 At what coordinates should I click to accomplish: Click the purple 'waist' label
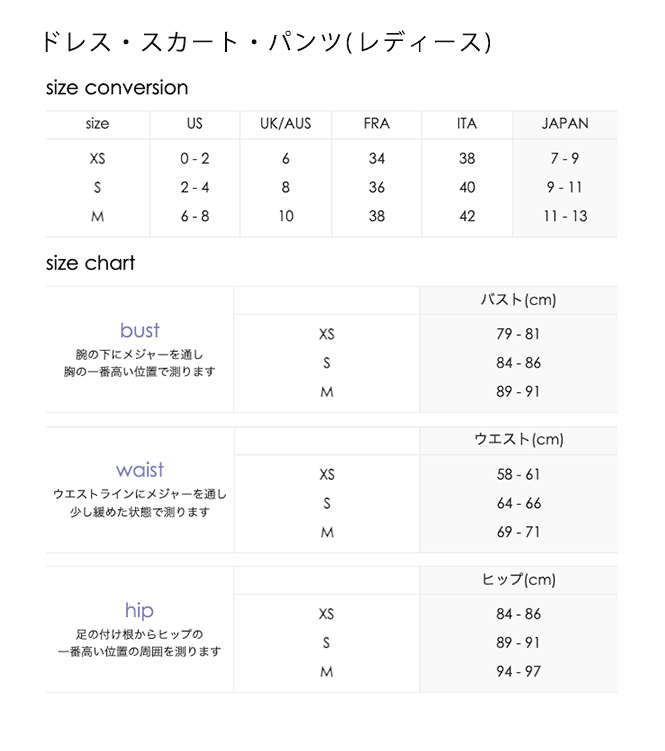click(139, 470)
